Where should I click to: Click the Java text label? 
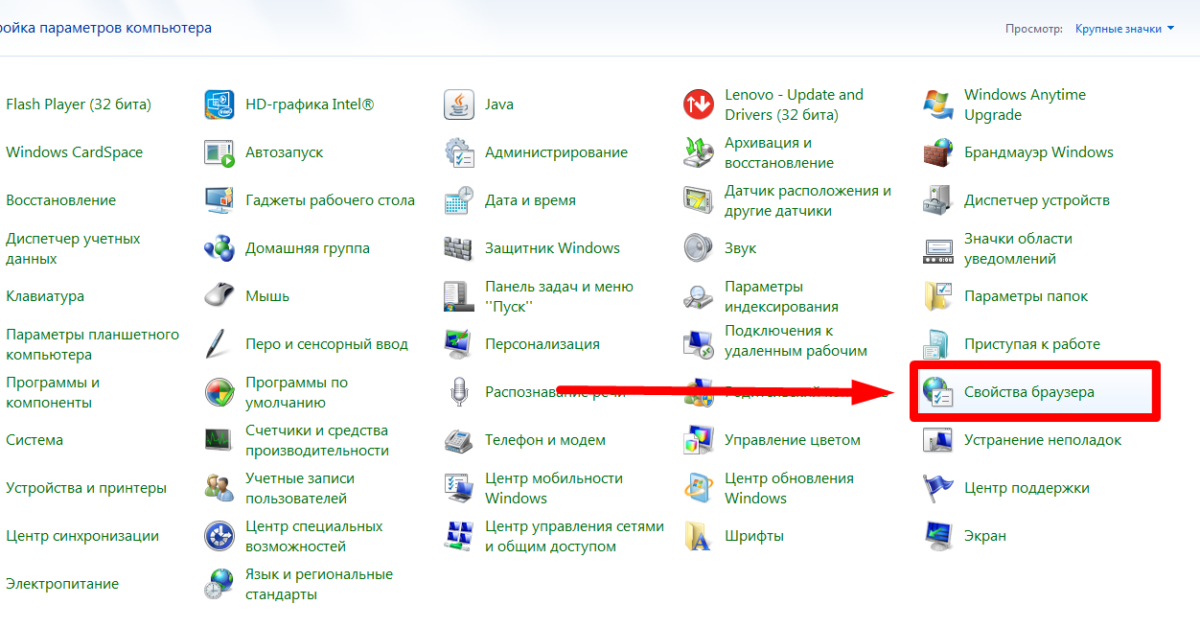(499, 104)
